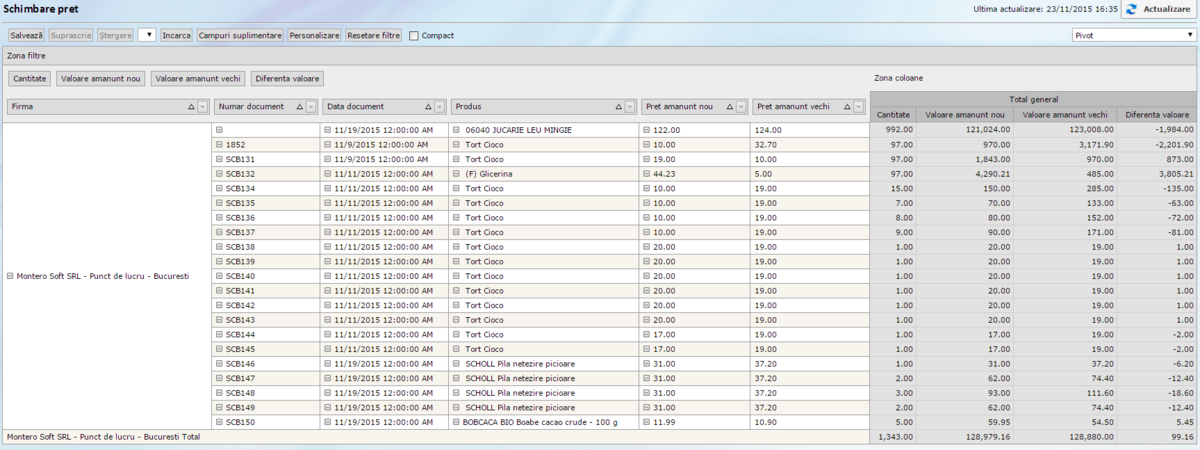Open filter arrow on Firma header
This screenshot has height=450, width=1200.
[202, 107]
